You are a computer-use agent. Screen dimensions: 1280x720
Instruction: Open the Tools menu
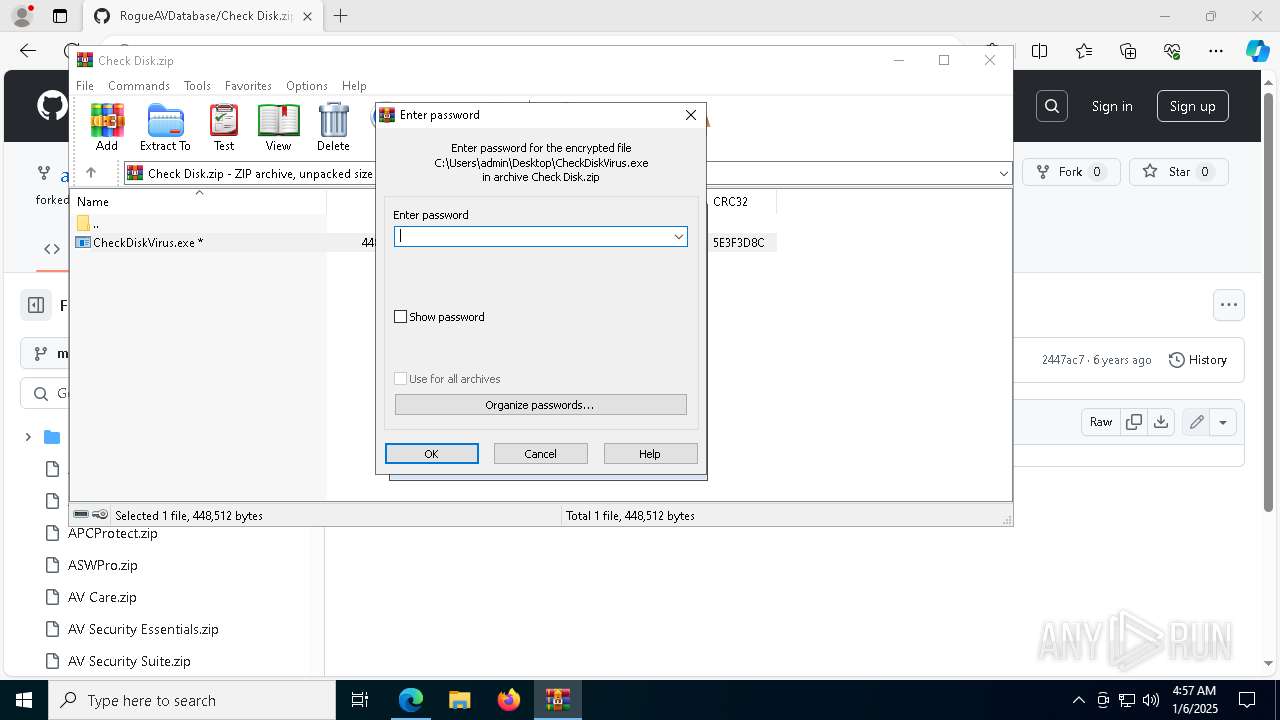coord(197,86)
